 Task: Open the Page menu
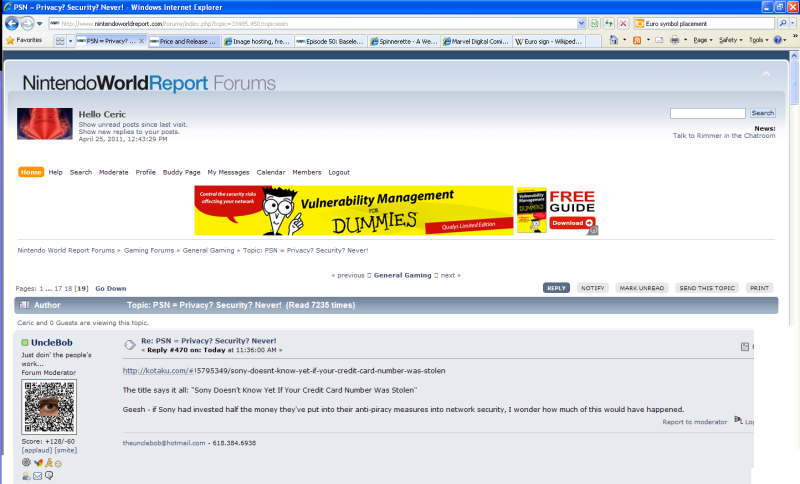703,40
